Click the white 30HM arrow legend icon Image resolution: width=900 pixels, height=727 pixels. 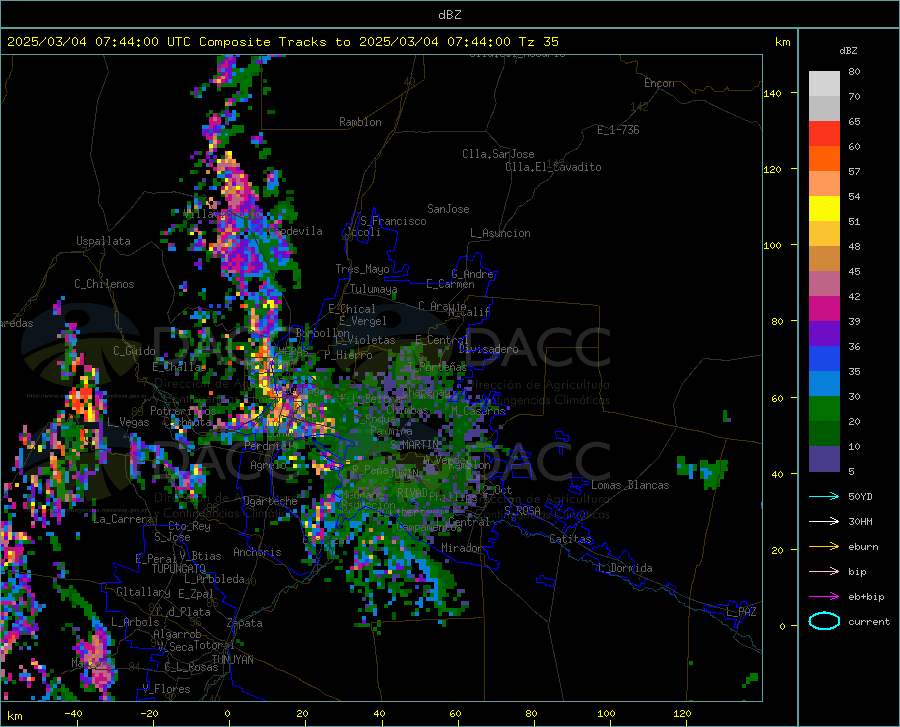pos(824,522)
